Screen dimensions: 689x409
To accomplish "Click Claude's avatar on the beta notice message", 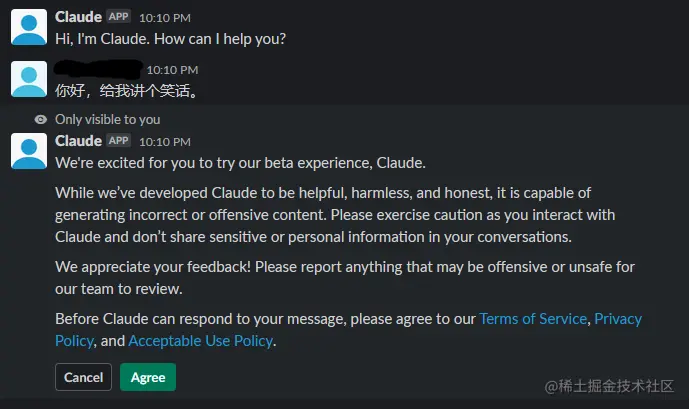I will tap(28, 150).
